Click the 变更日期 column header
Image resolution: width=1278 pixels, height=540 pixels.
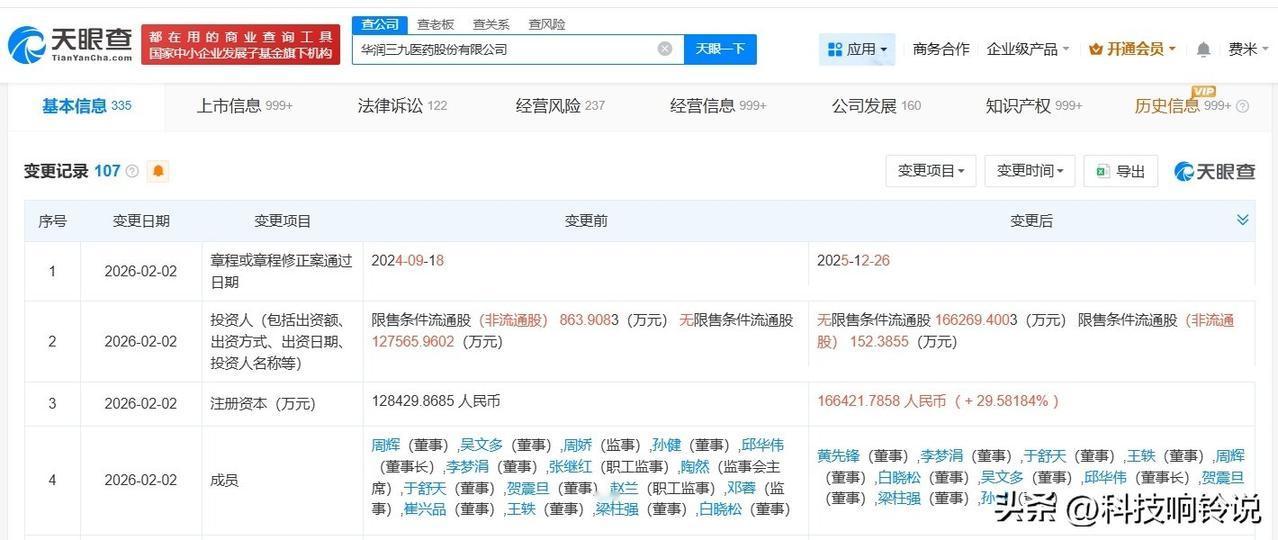(x=141, y=221)
